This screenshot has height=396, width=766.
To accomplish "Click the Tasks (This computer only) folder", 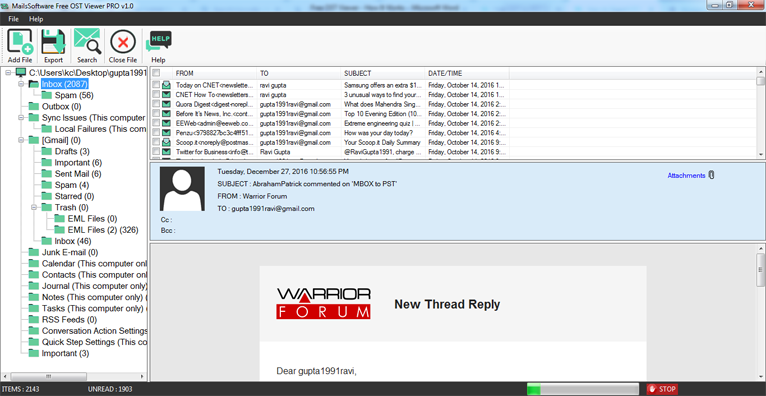I will (94, 309).
